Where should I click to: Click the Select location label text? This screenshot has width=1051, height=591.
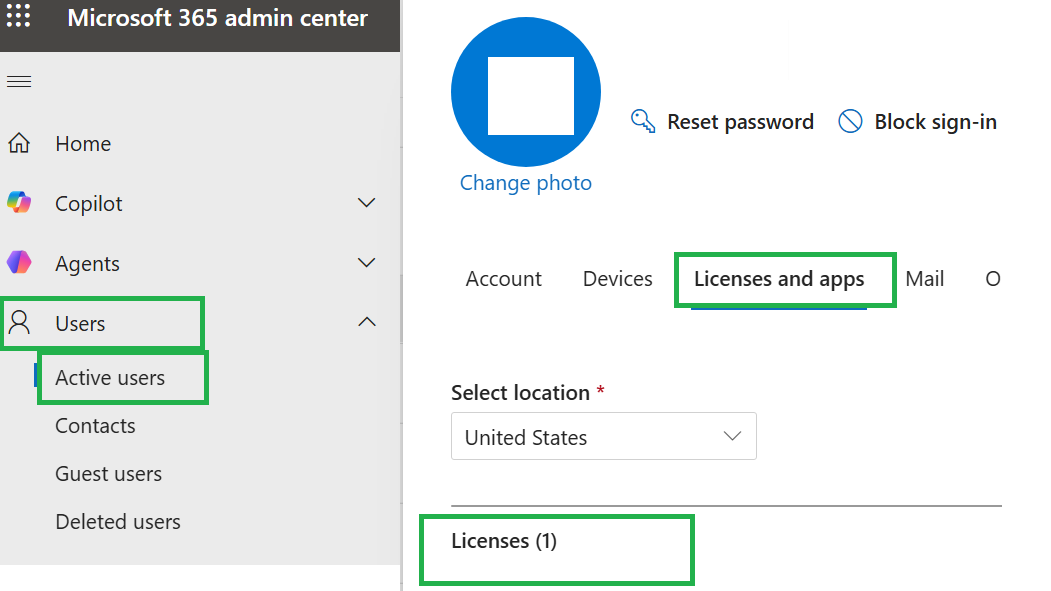point(520,393)
